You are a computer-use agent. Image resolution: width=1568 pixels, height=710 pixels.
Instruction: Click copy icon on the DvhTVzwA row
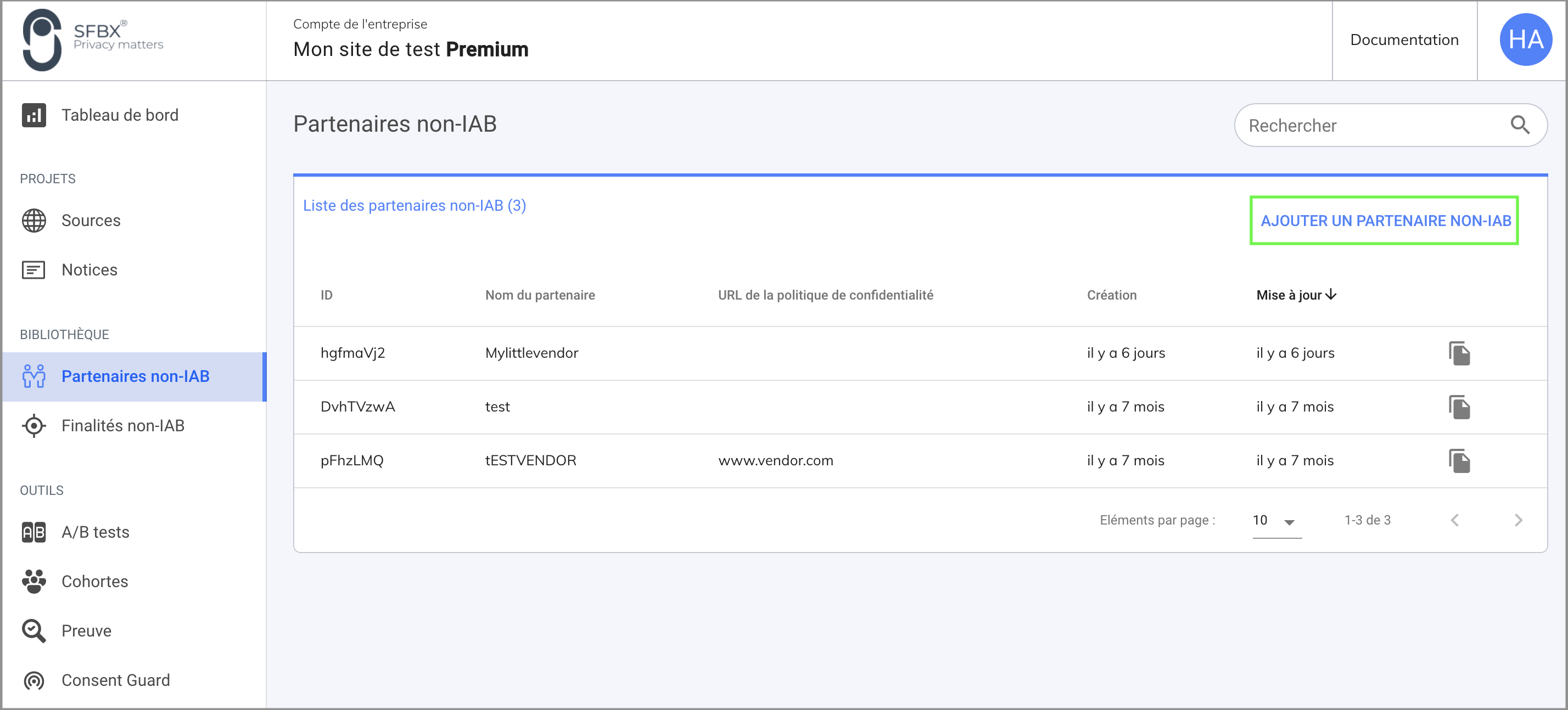click(1458, 407)
